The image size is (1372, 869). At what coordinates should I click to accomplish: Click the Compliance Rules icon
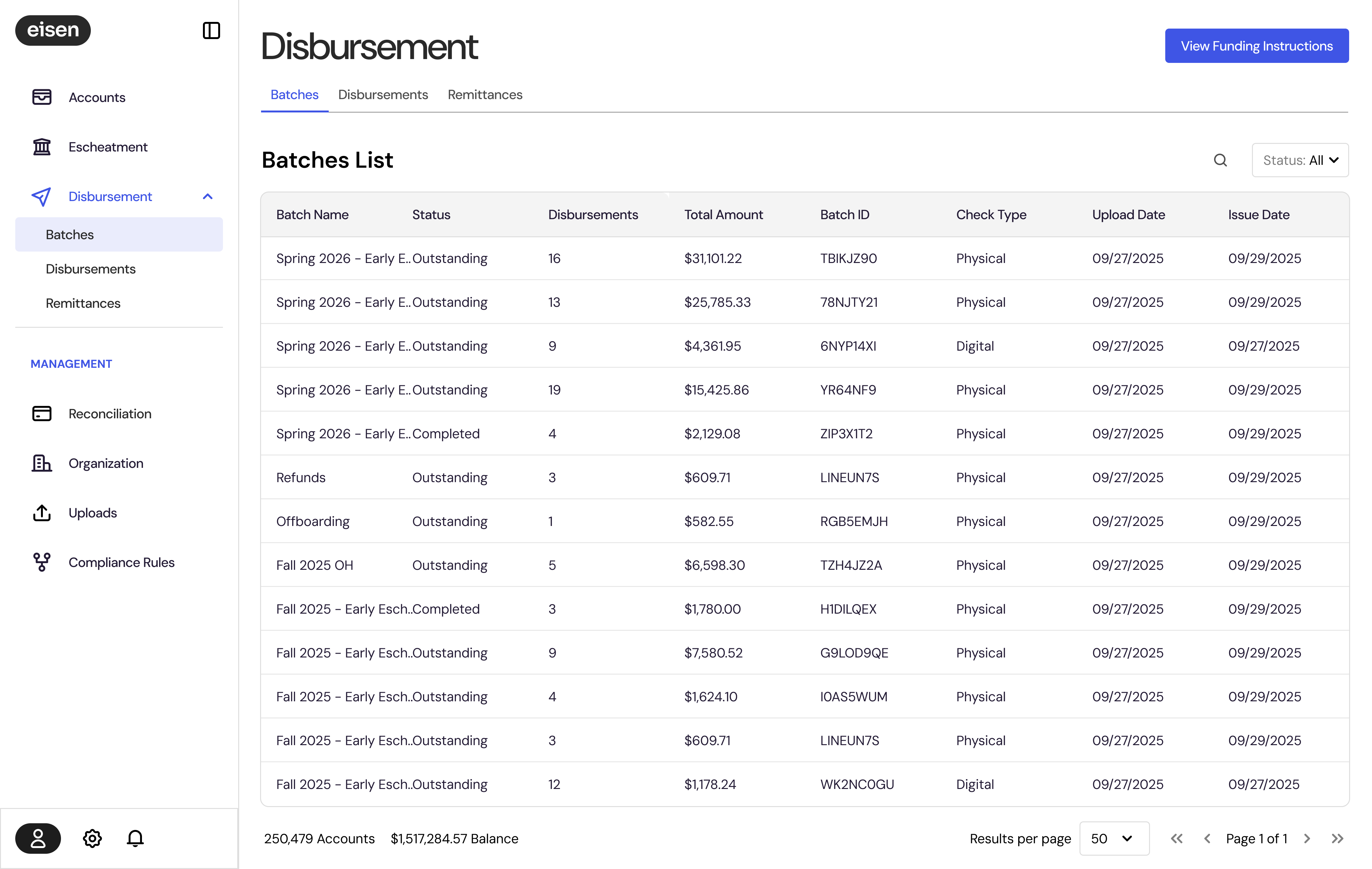coord(42,562)
